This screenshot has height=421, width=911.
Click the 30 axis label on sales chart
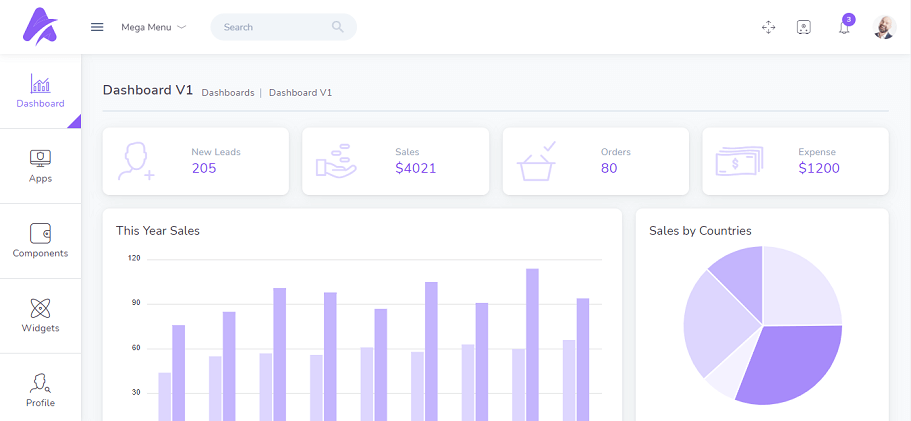[135, 393]
